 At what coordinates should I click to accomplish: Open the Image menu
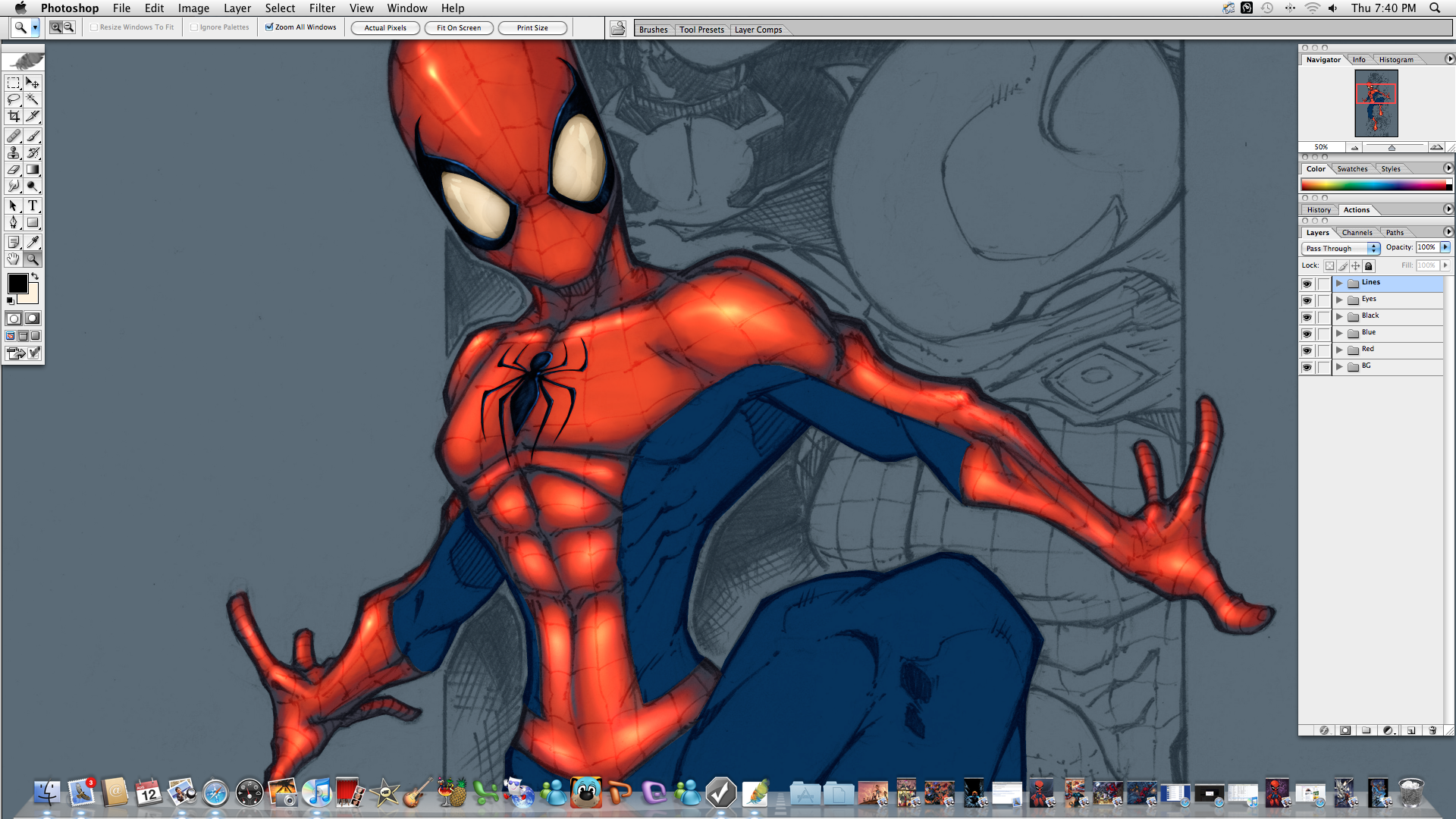(x=193, y=8)
